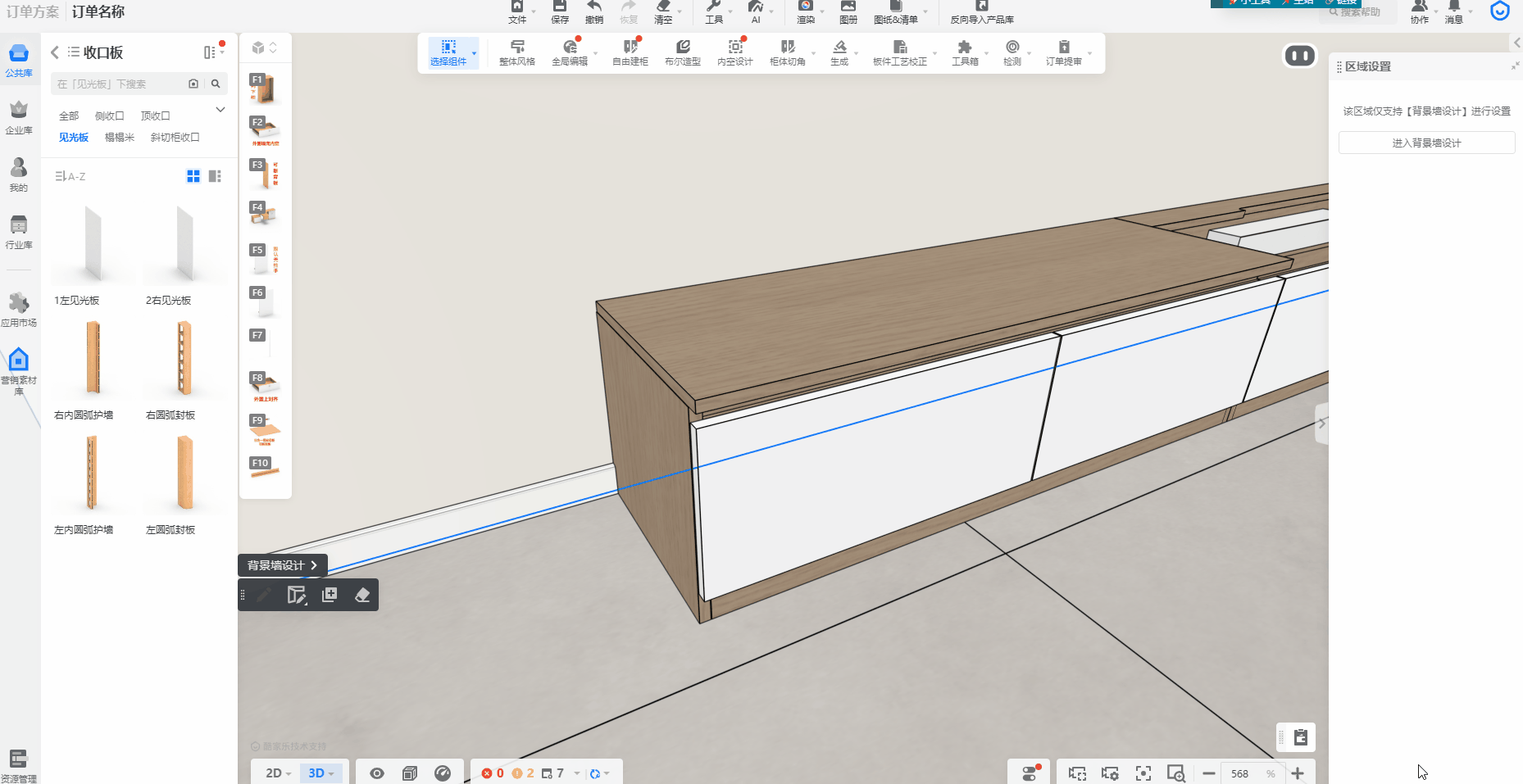Click the 保存 save icon

click(x=560, y=11)
